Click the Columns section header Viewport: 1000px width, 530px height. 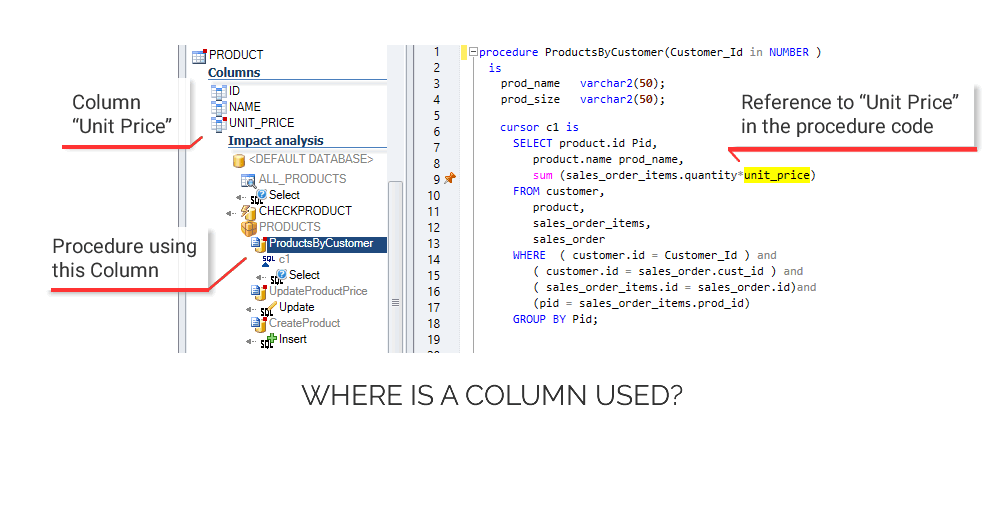pos(234,73)
